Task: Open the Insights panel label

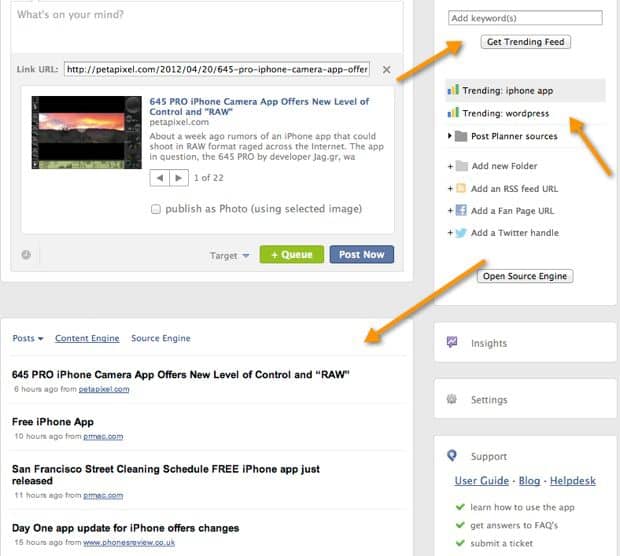Action: tap(489, 343)
